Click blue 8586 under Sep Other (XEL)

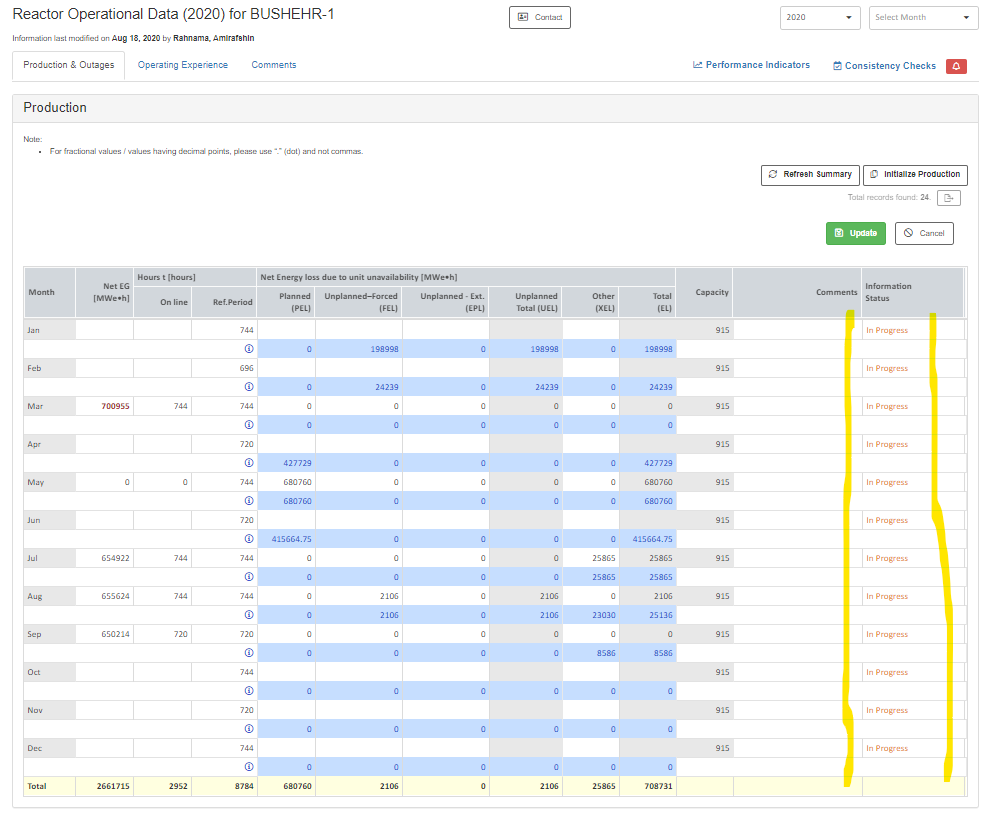pyautogui.click(x=606, y=653)
